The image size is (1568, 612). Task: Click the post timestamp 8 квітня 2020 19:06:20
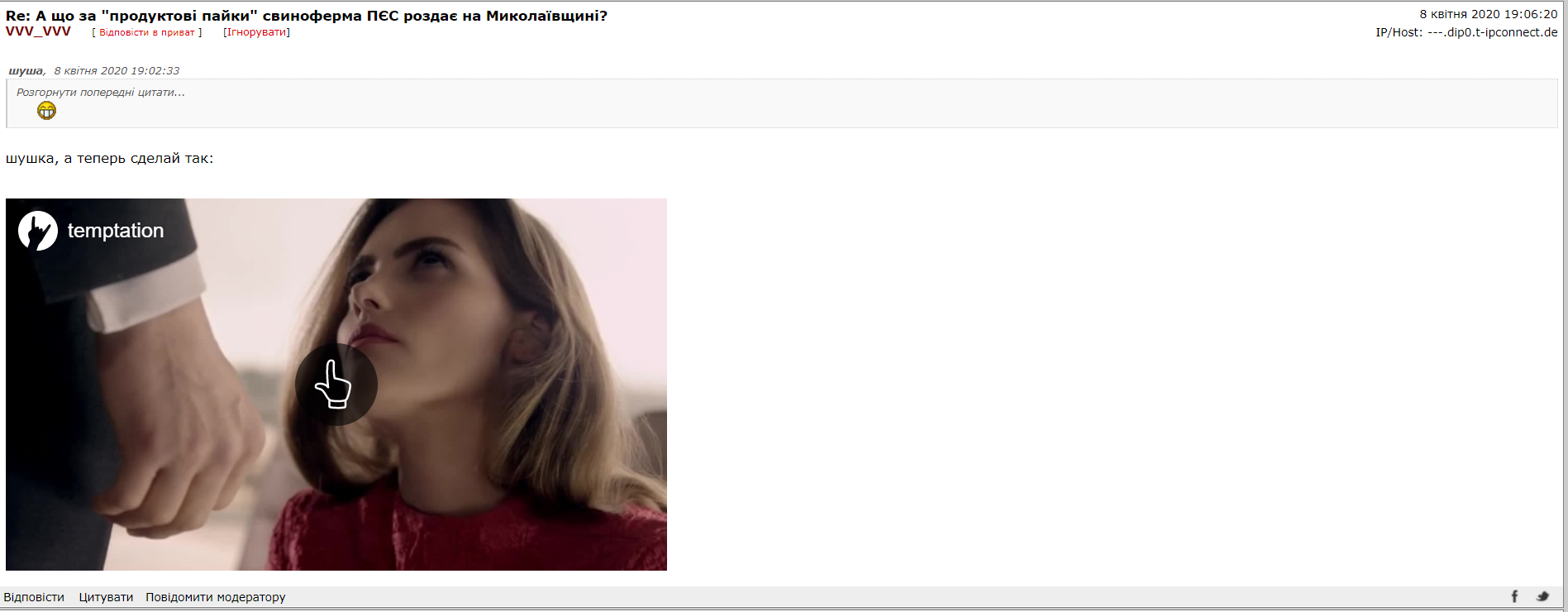tap(1489, 14)
